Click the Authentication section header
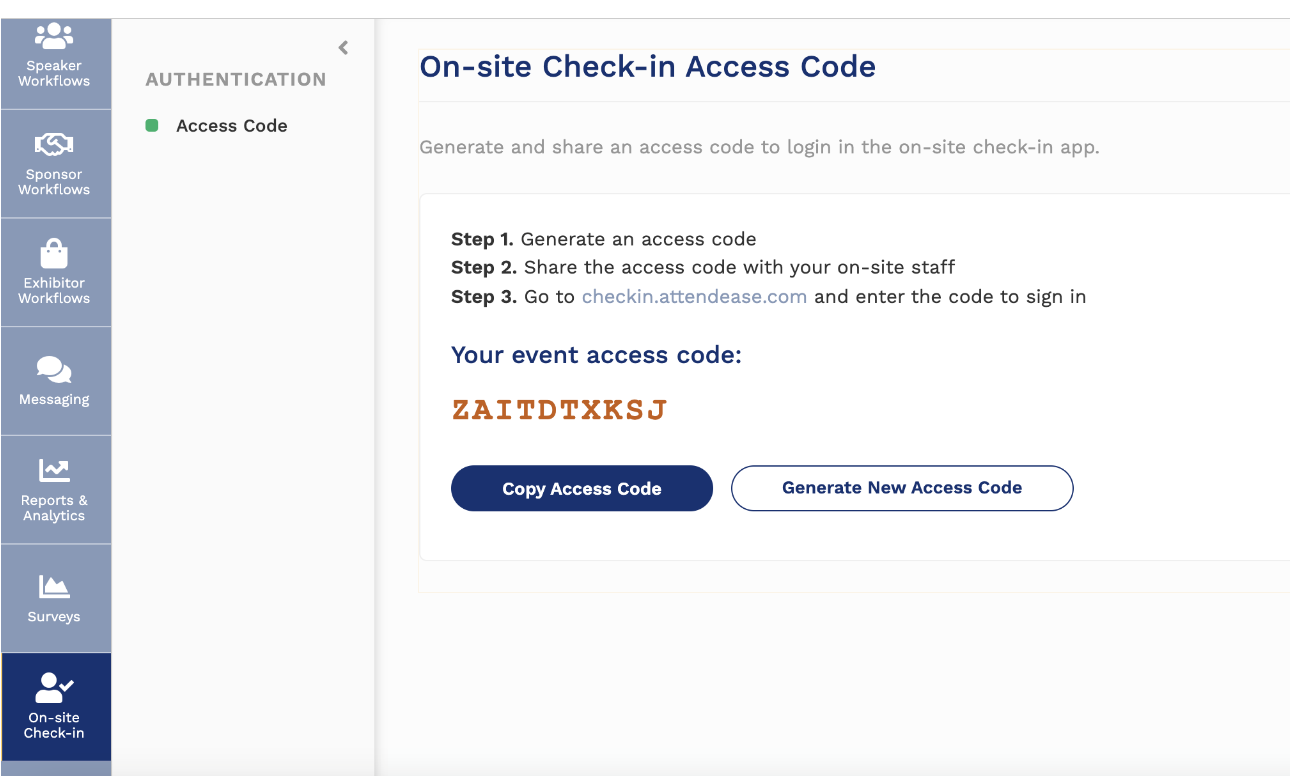The image size is (1290, 776). pyautogui.click(x=236, y=79)
